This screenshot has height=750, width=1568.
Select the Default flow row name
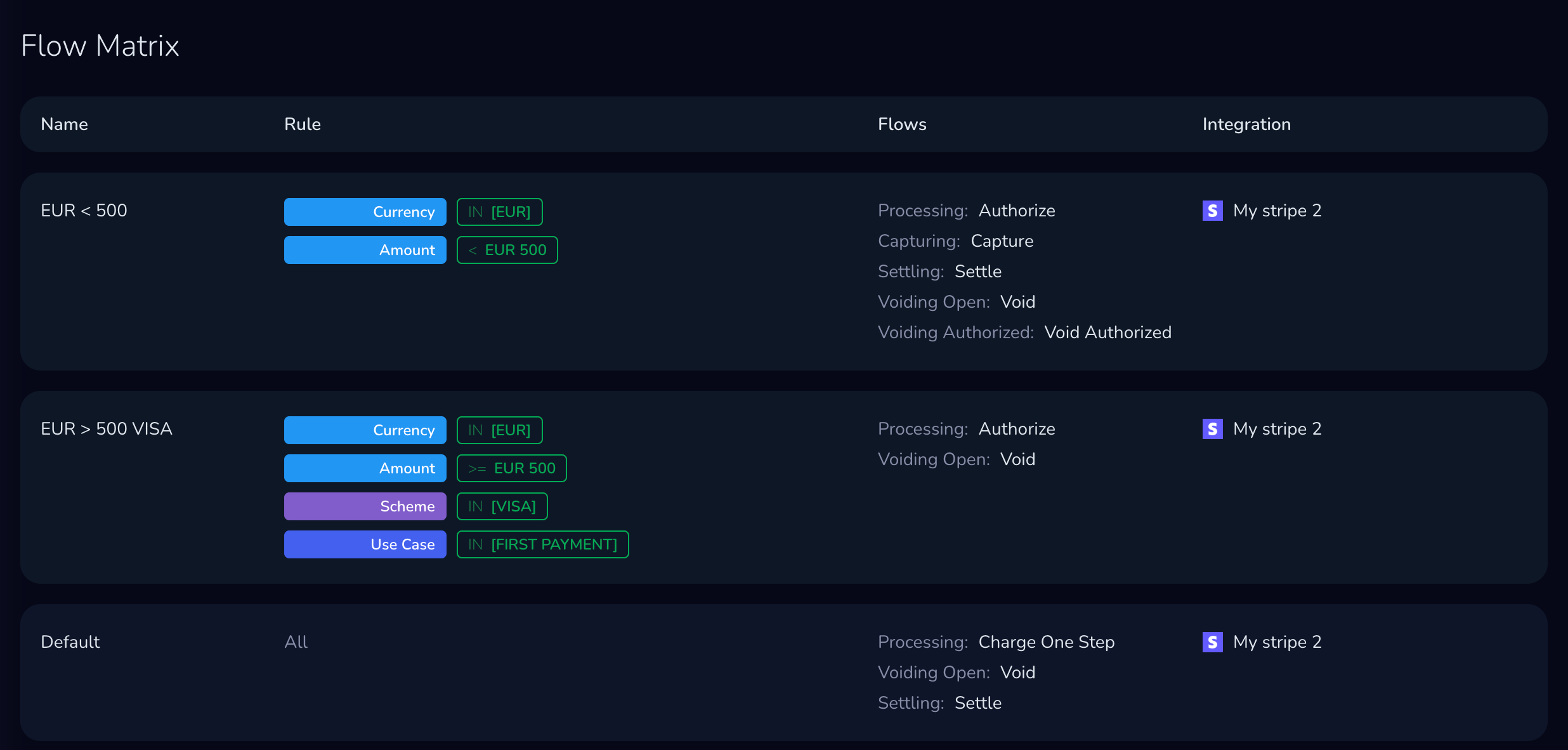[70, 642]
